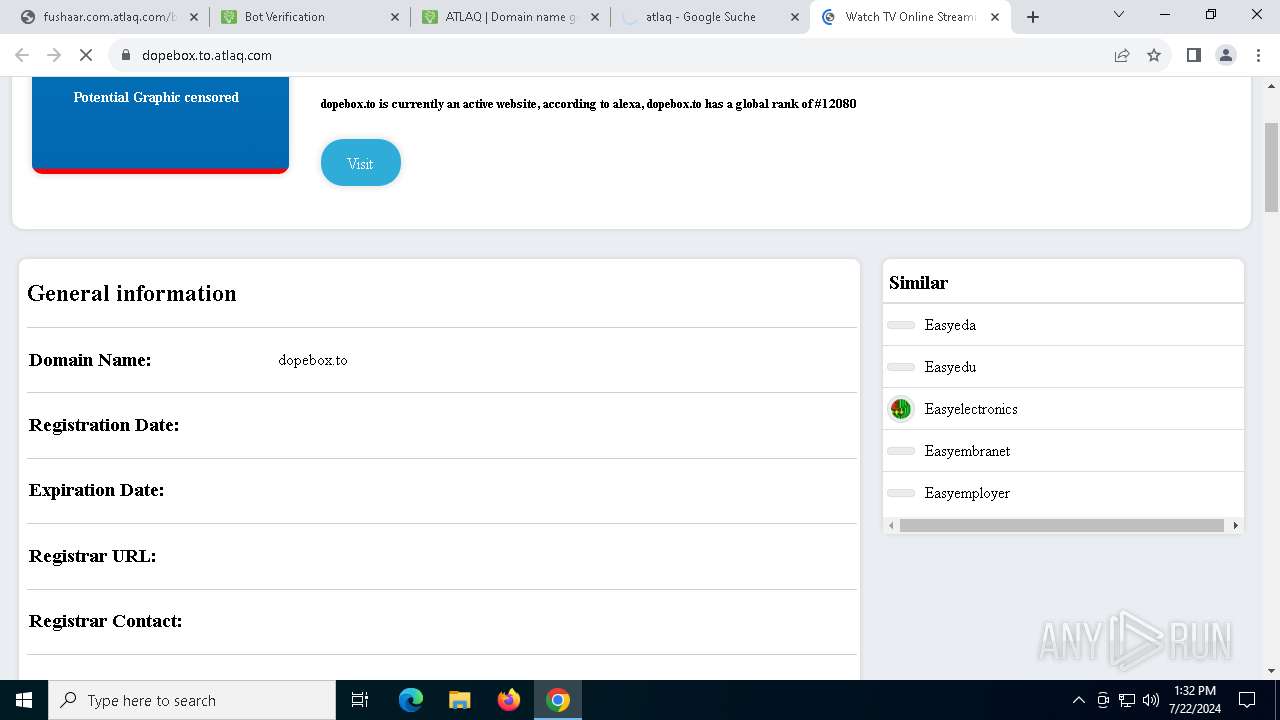Open the Easyedu similar site link
The height and width of the screenshot is (720, 1280).
(x=950, y=367)
